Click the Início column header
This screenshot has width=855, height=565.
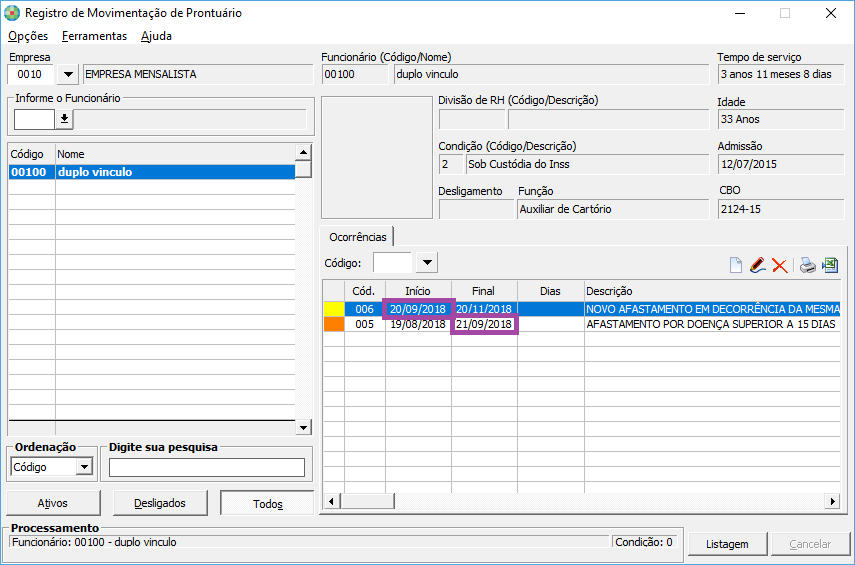point(418,291)
